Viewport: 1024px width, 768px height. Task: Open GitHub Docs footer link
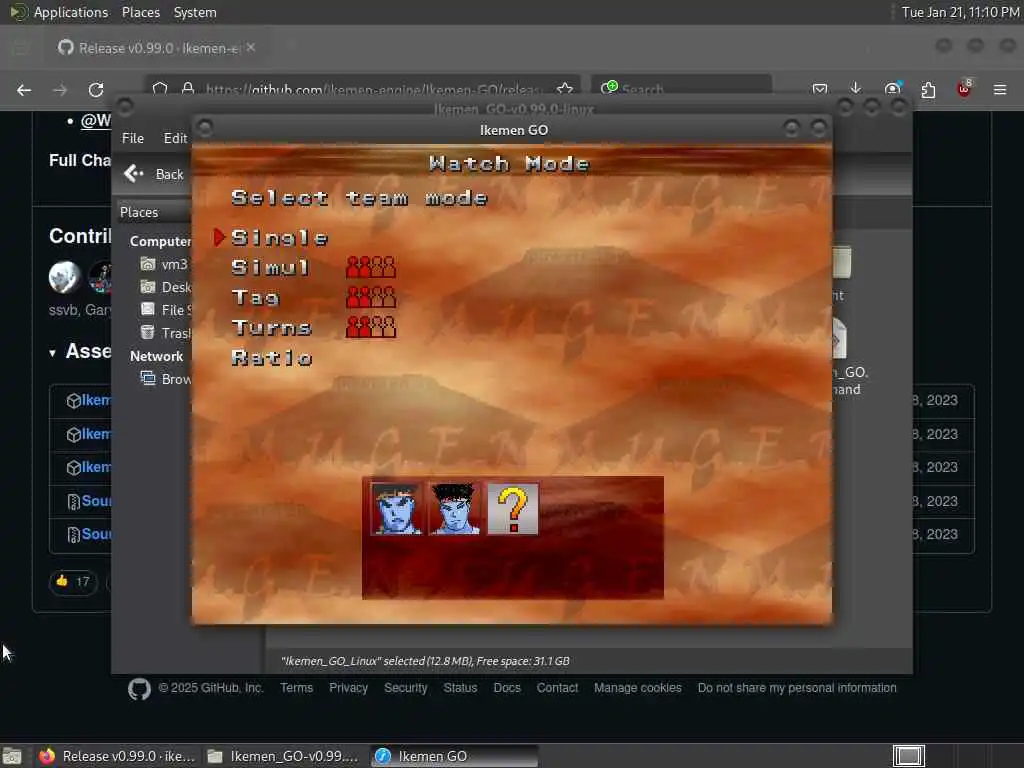coord(507,688)
